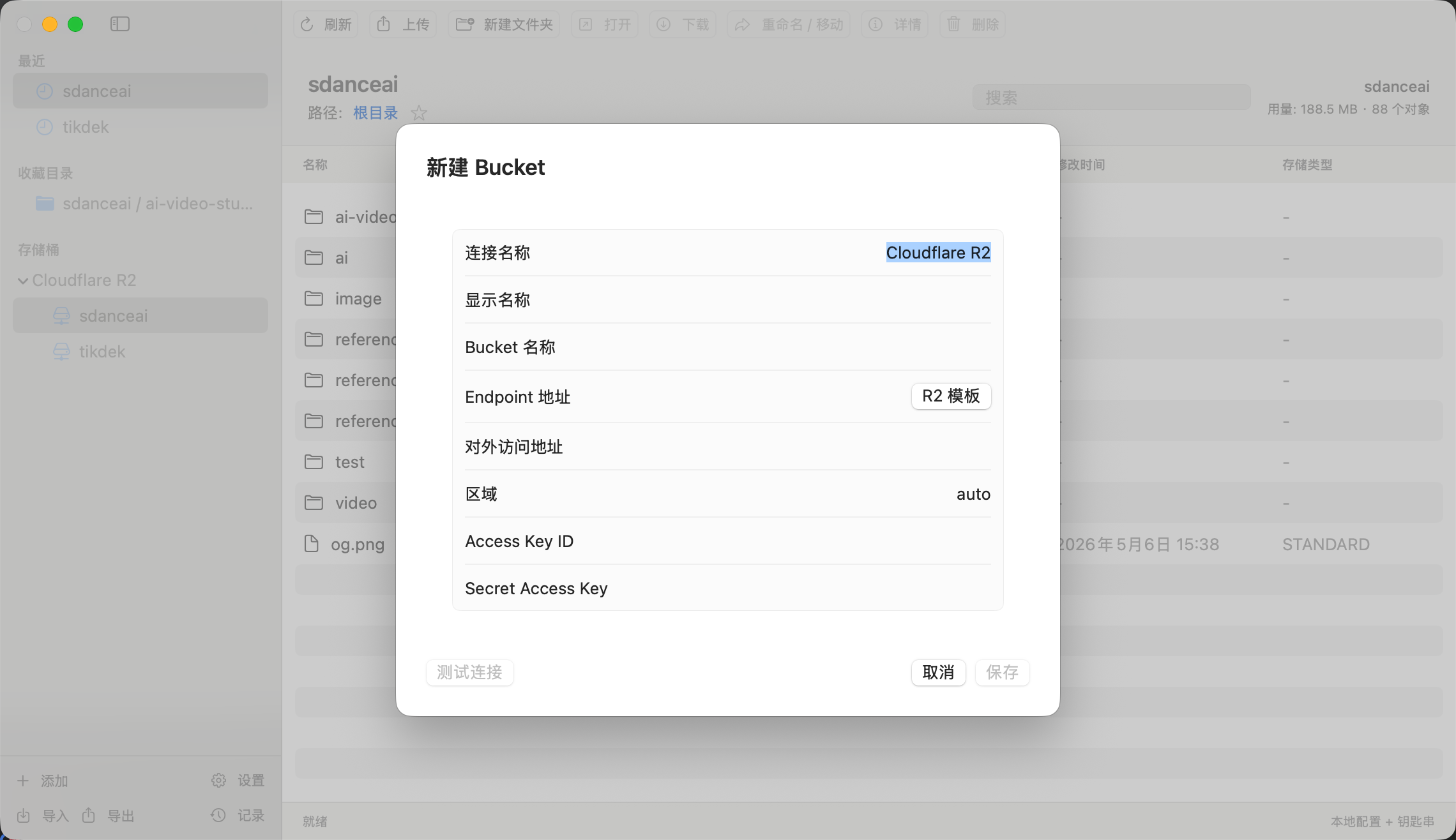Click 取消 to cancel the dialog

(938, 672)
